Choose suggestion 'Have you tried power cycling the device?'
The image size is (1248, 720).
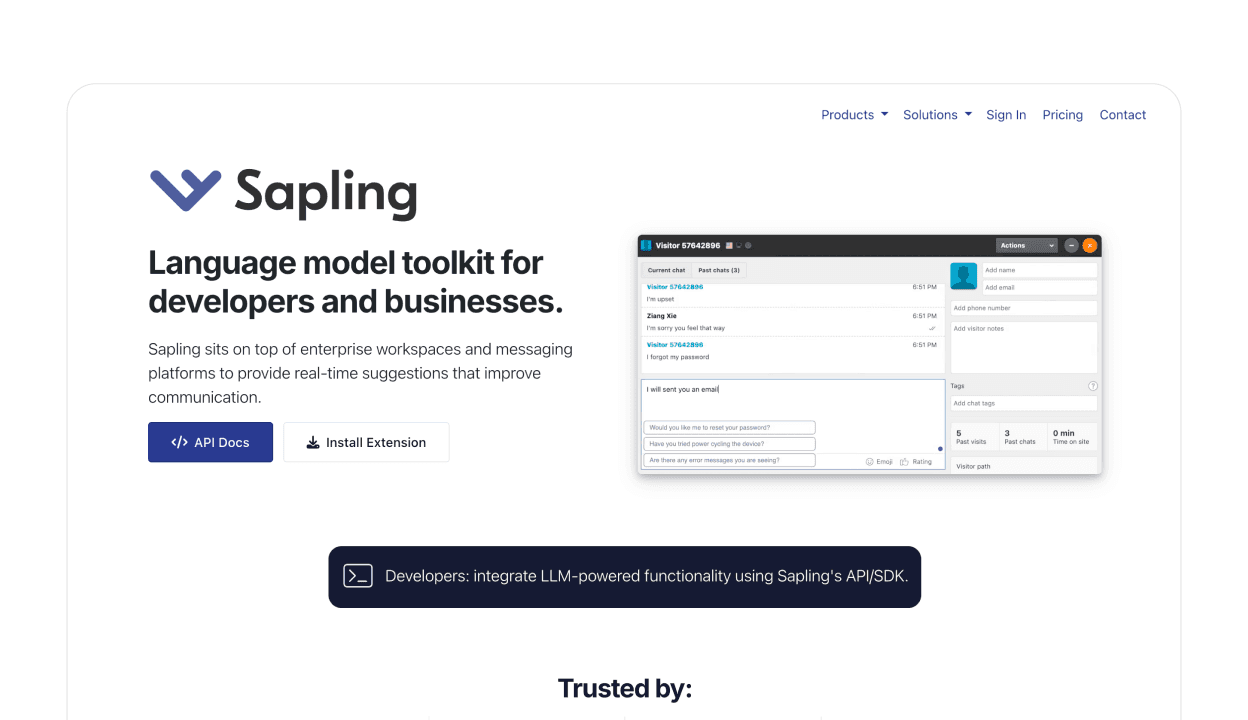(x=729, y=444)
